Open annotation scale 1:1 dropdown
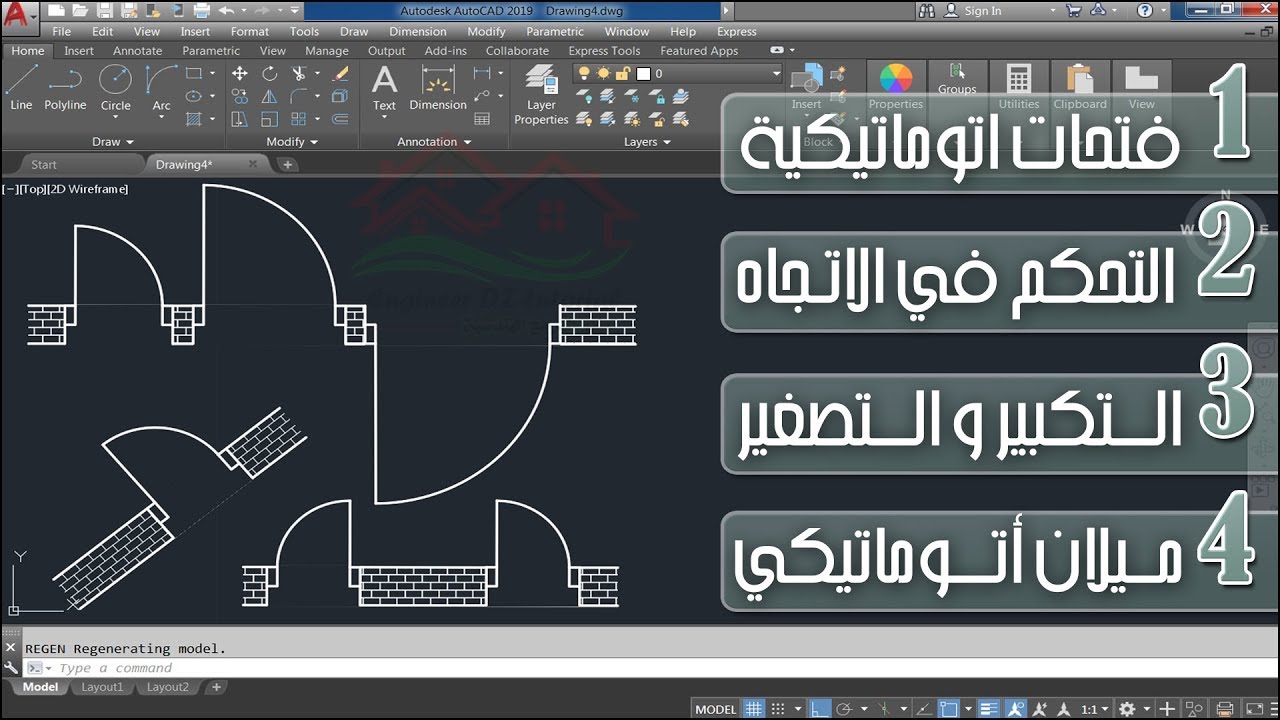1280x720 pixels. [1095, 709]
